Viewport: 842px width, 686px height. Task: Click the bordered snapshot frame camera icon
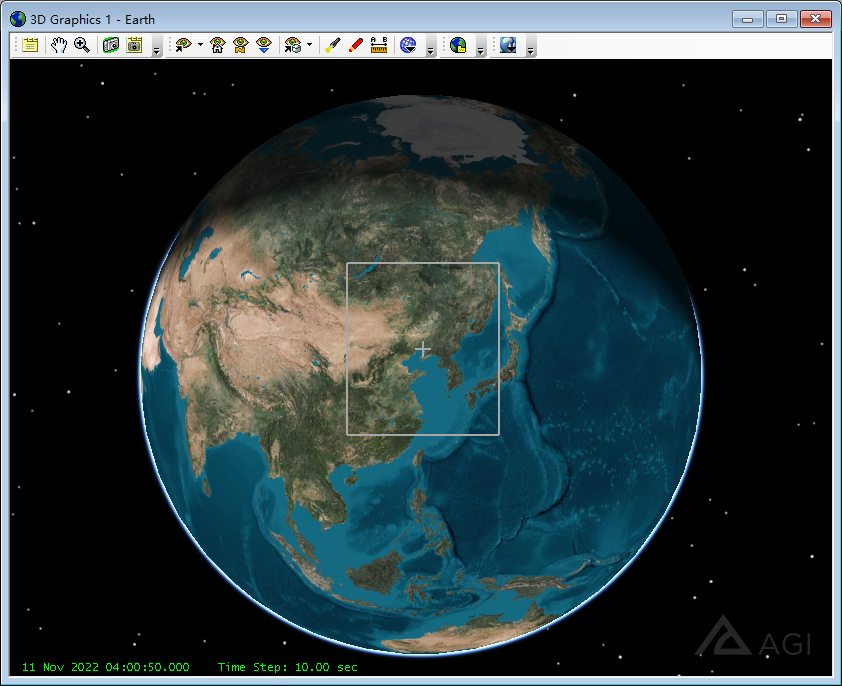coord(134,45)
